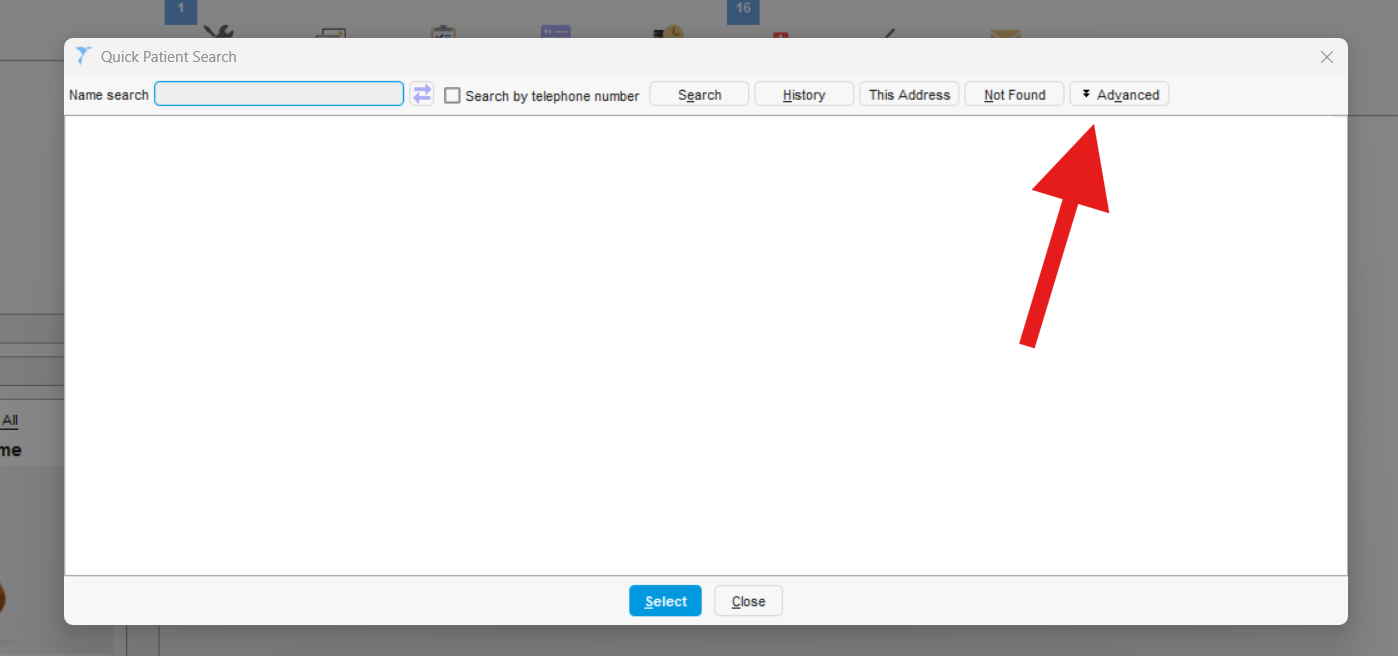Click the blue badge showing 16
This screenshot has width=1398, height=656.
743,10
